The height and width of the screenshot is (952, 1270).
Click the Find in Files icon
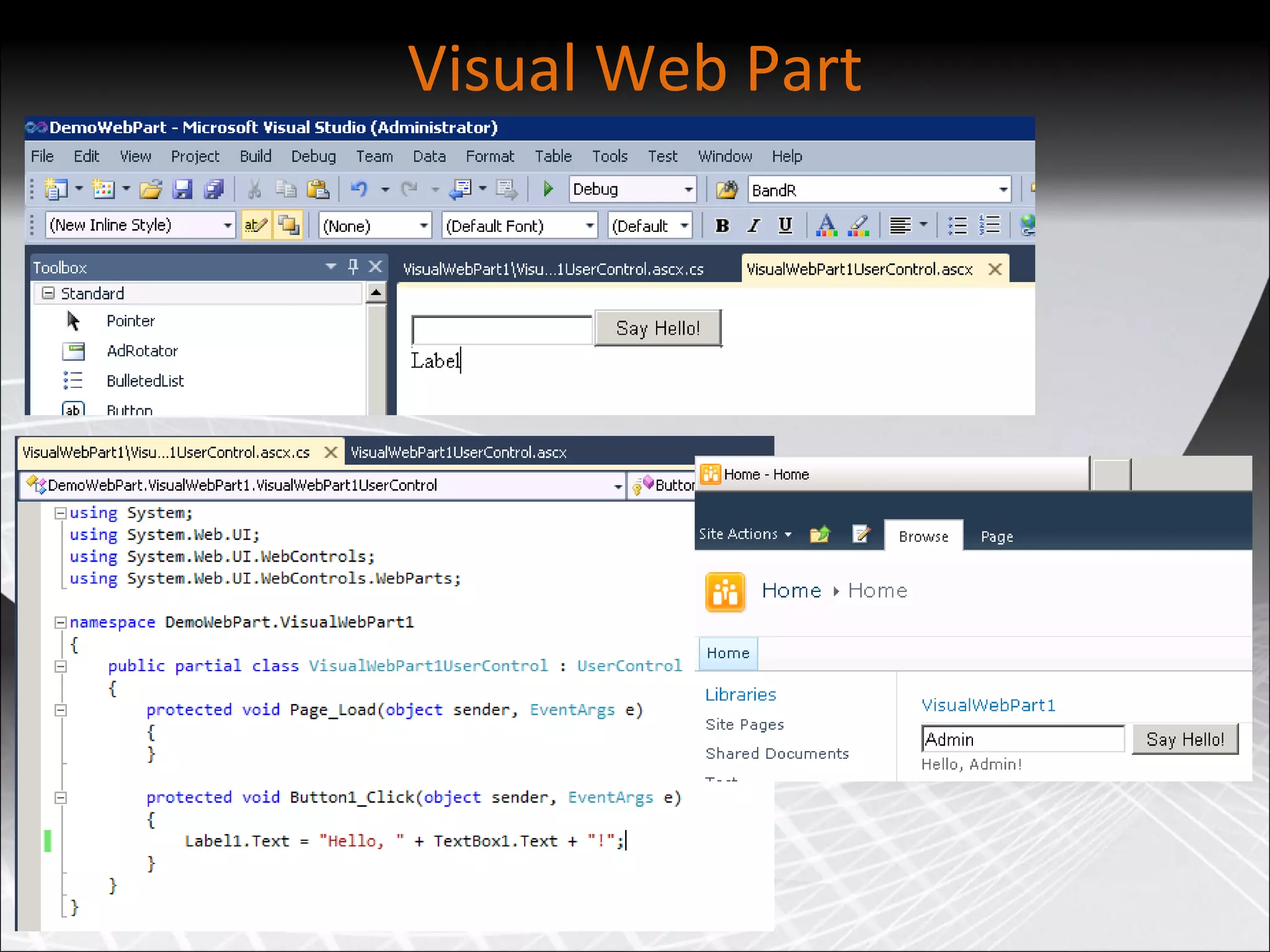click(x=727, y=190)
